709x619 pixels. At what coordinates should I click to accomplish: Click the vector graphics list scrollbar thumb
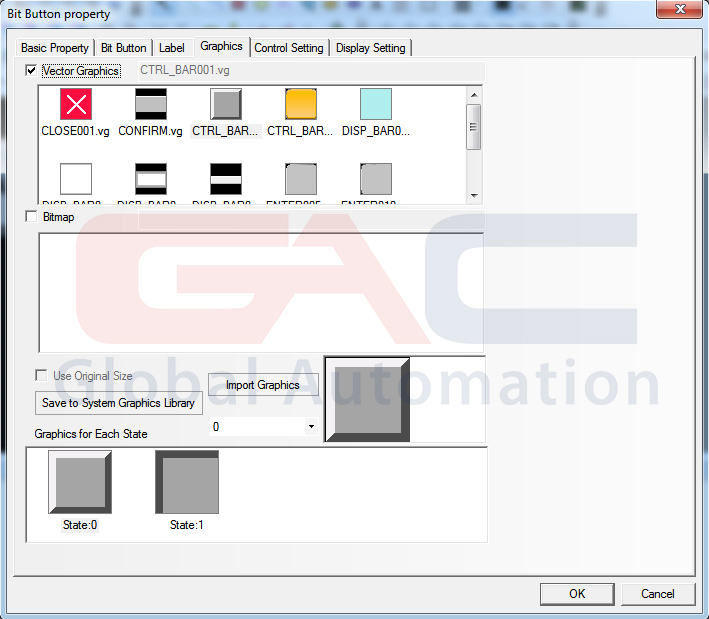474,127
